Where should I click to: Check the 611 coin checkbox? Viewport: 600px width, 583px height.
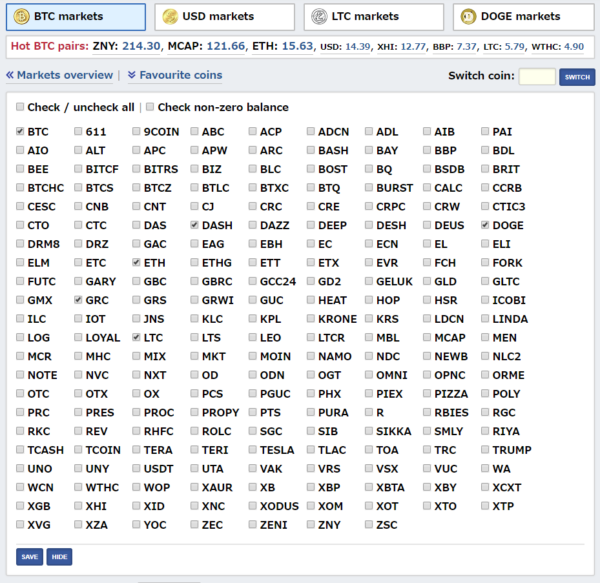click(78, 131)
